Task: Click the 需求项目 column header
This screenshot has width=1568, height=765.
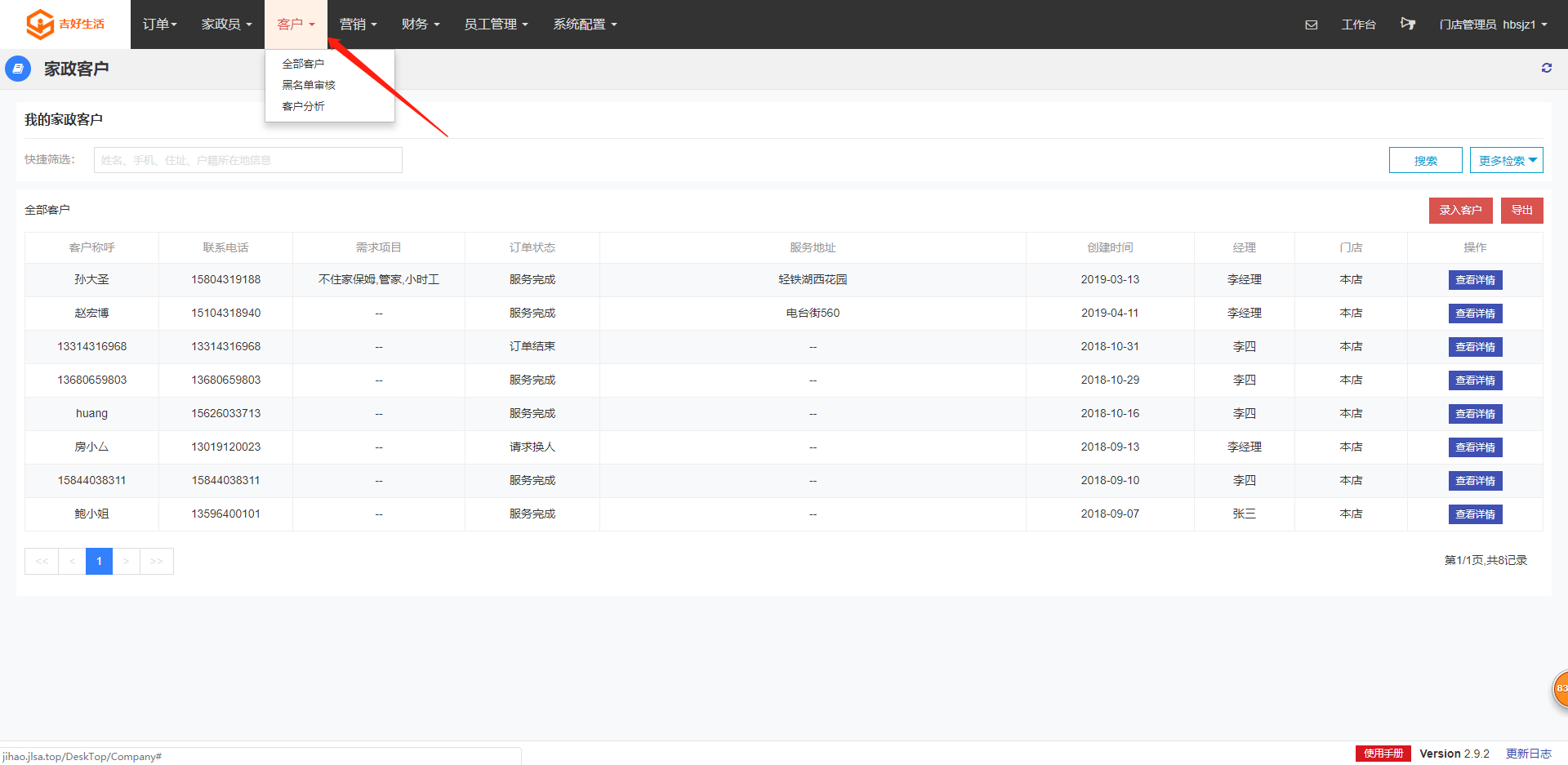Action: 379,247
